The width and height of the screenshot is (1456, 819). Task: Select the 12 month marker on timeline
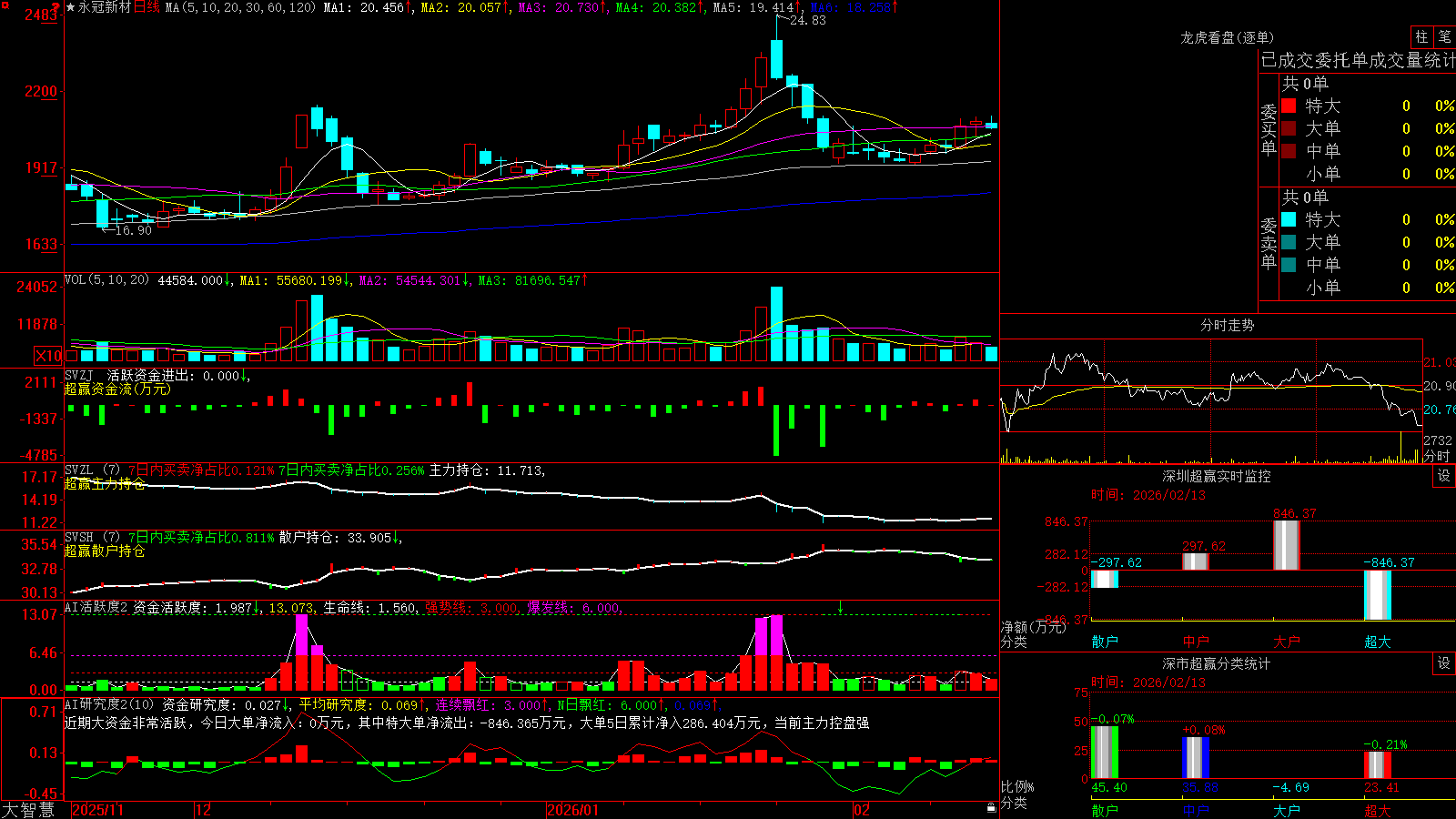(204, 810)
